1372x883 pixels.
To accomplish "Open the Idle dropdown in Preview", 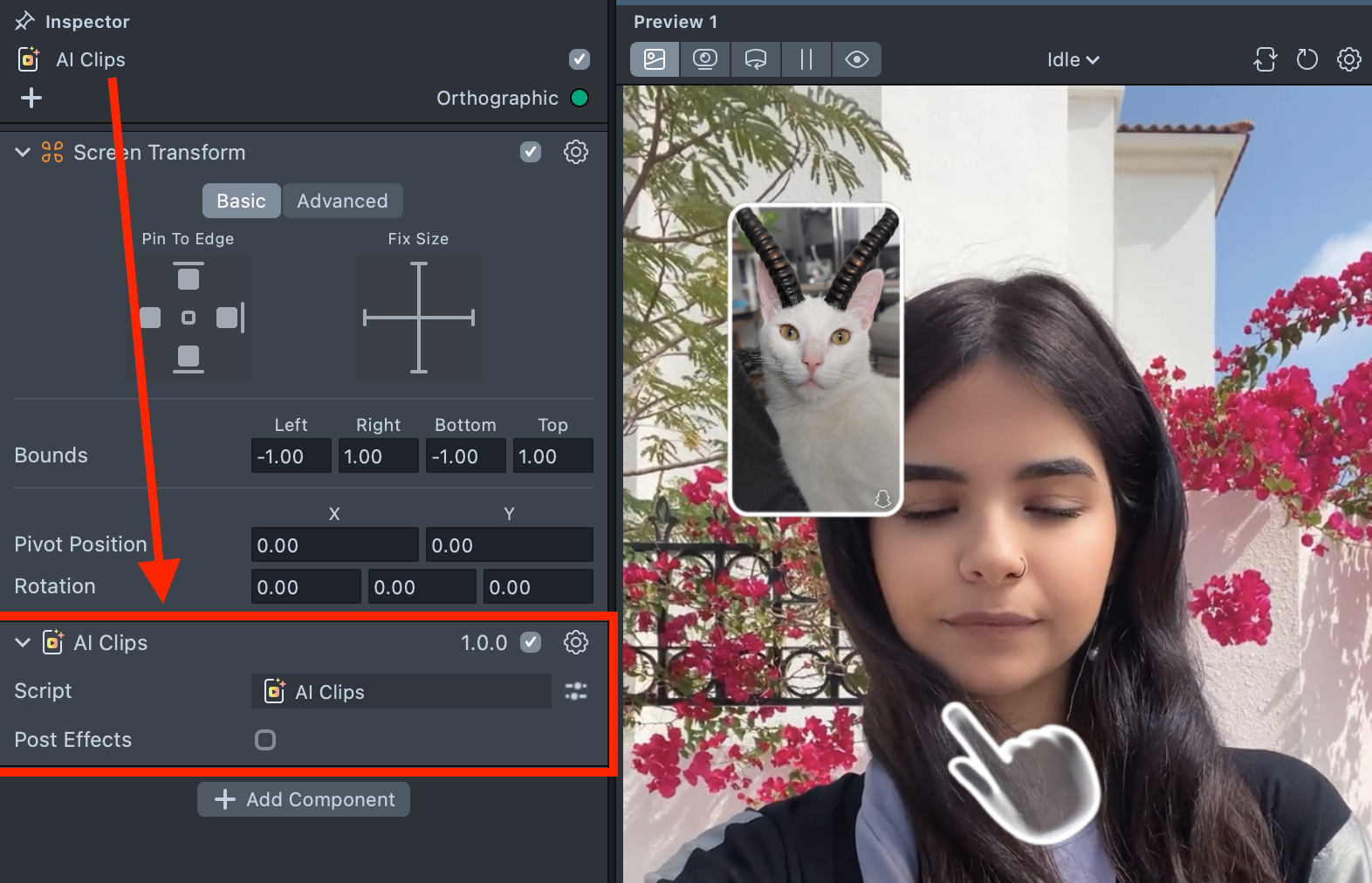I will [1073, 59].
